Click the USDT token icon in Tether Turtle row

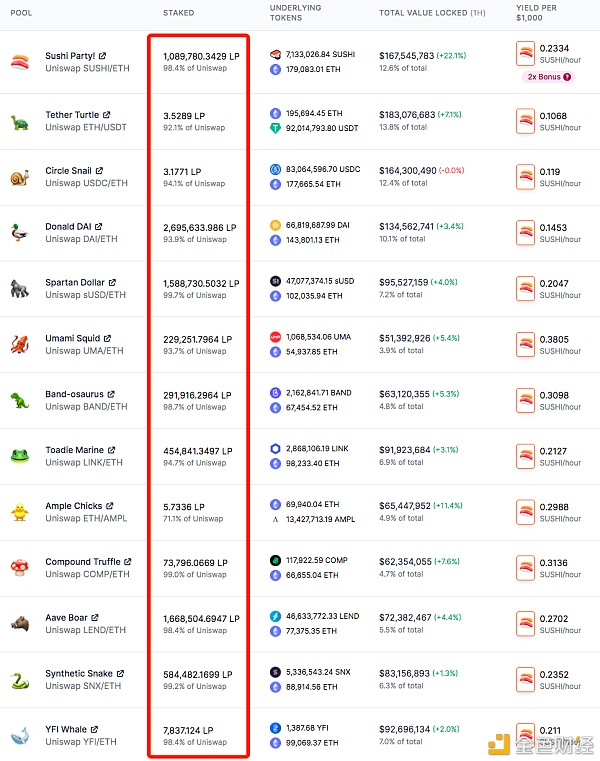[x=276, y=127]
